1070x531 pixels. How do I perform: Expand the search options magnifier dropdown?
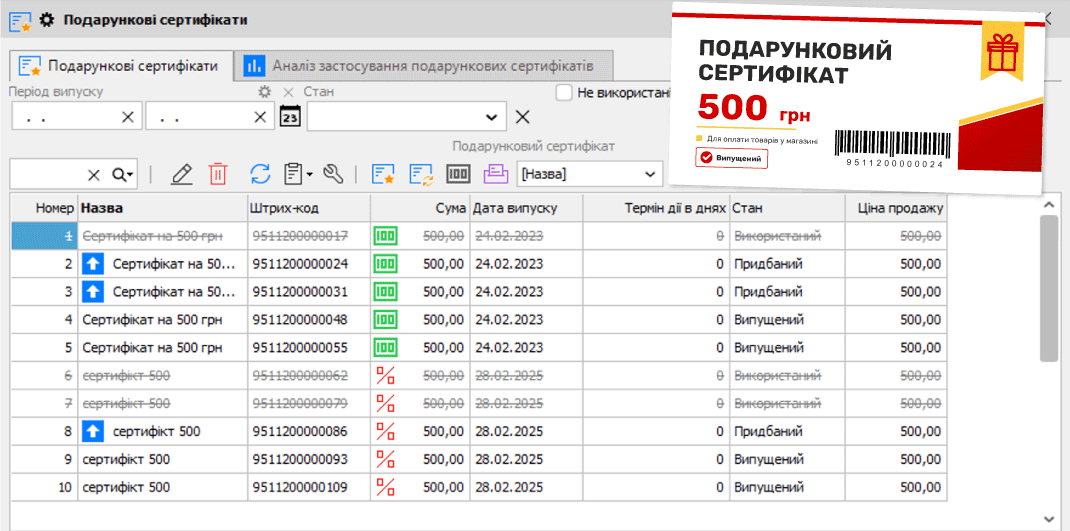[x=124, y=175]
